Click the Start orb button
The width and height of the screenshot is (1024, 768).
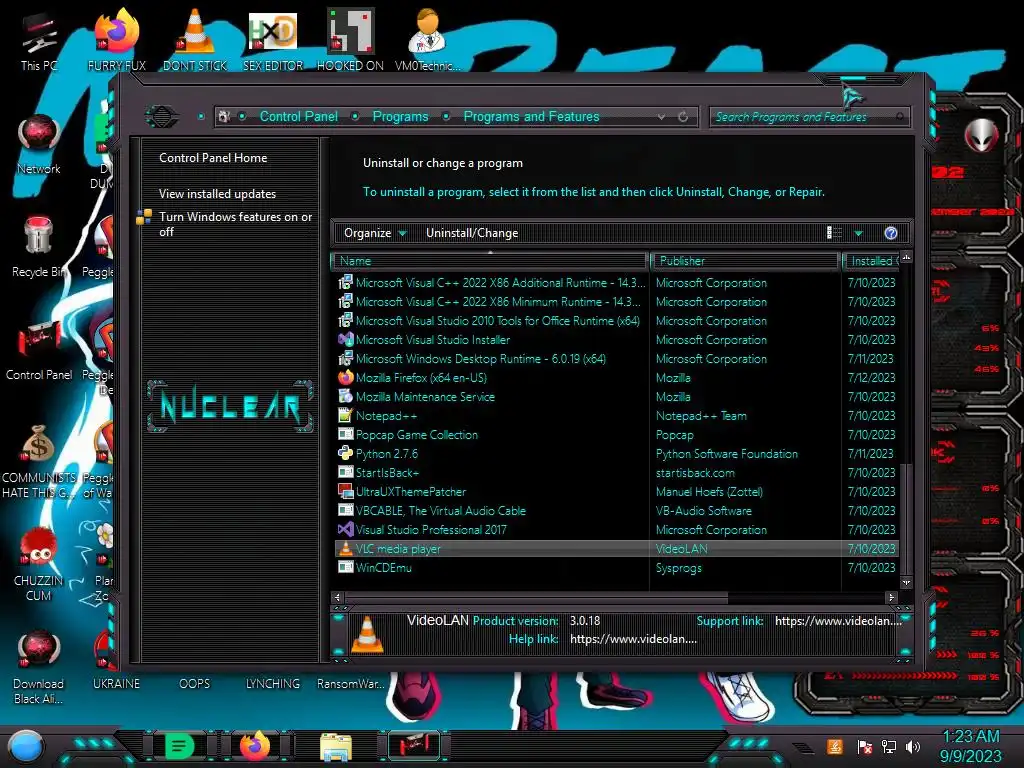[x=25, y=747]
